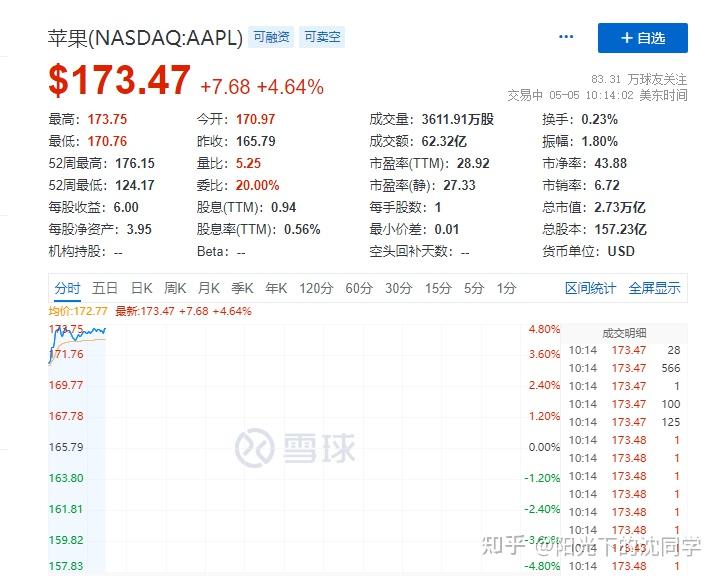Click the 可卖空 tag
The image size is (719, 576).
point(322,37)
